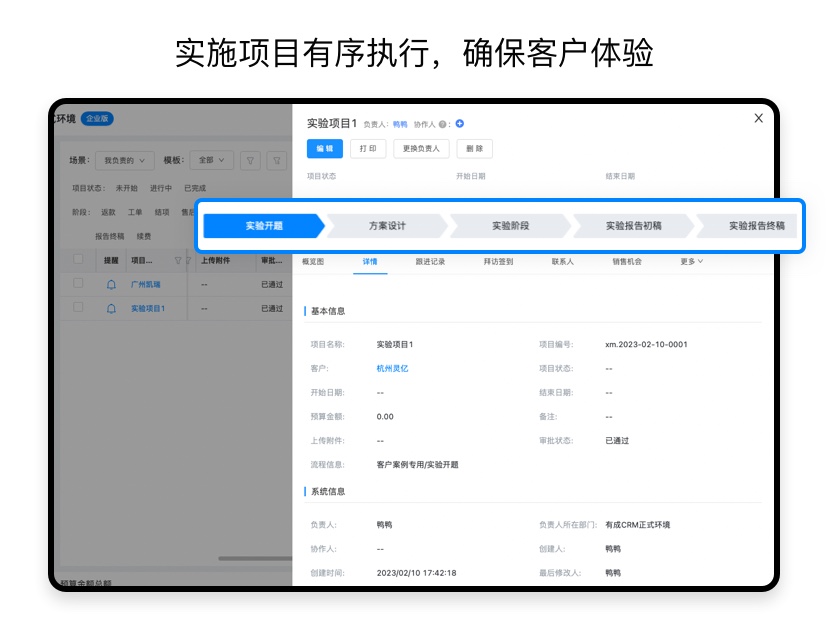Open the 场景 dropdown showing 我负责的
The image size is (828, 625).
pos(125,160)
